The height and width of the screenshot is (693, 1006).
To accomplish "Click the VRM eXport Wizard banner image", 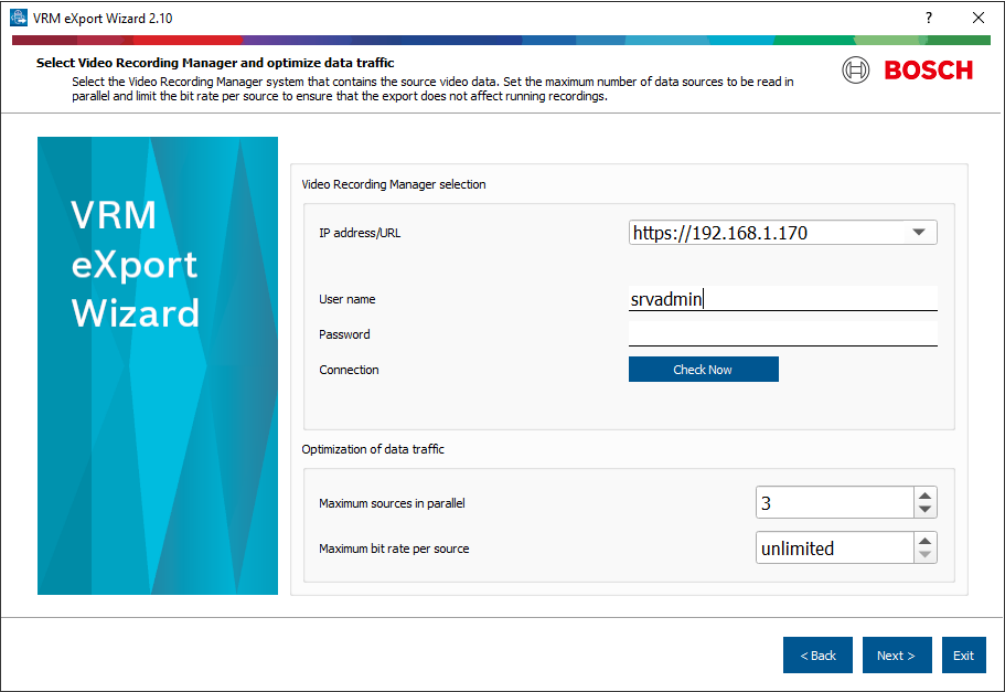I will tap(158, 366).
